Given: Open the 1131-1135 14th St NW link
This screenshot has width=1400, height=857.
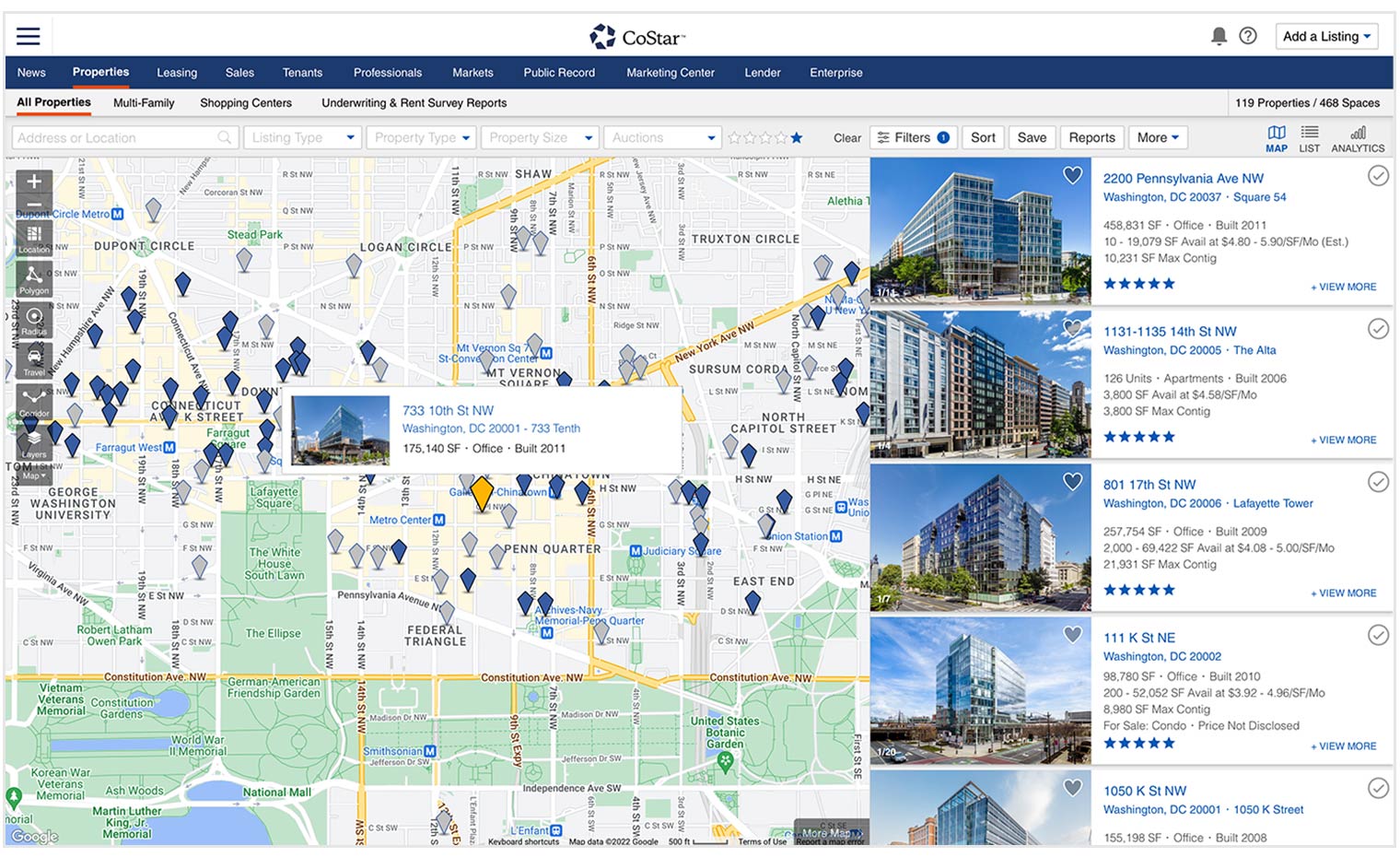Looking at the screenshot, I should coord(1170,332).
